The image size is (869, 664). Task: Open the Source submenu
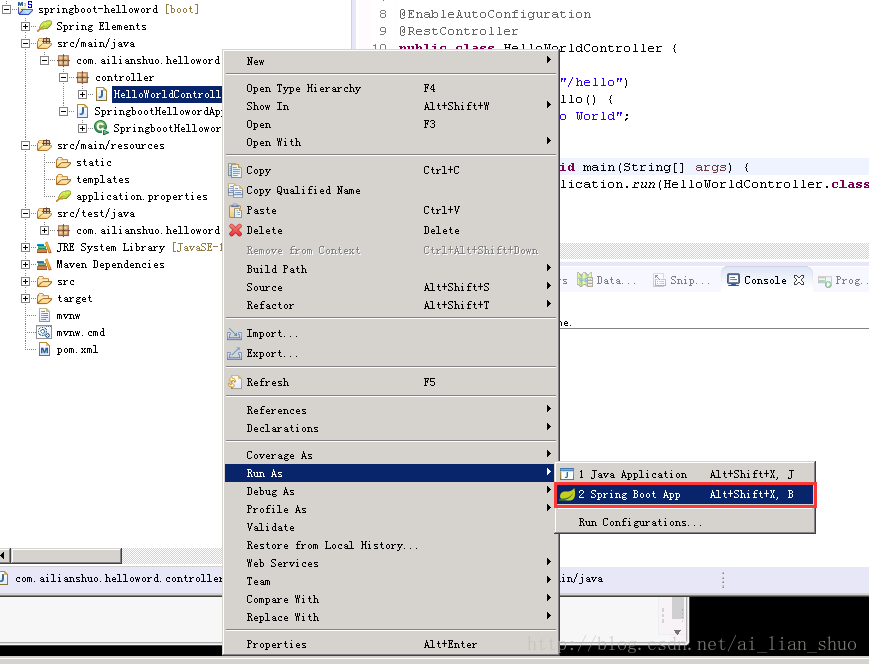[391, 287]
